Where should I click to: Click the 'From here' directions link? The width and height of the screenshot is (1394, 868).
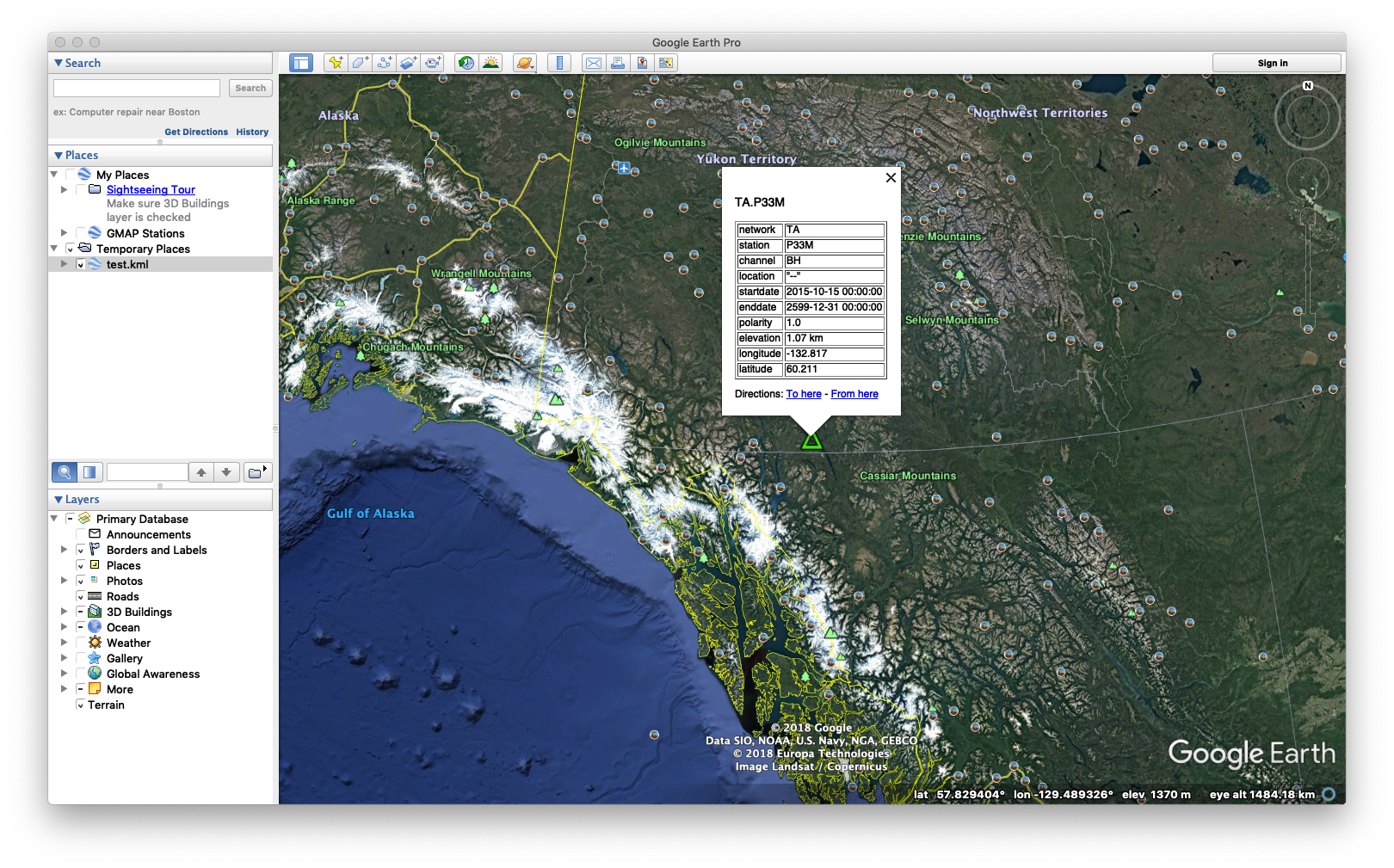pos(854,394)
